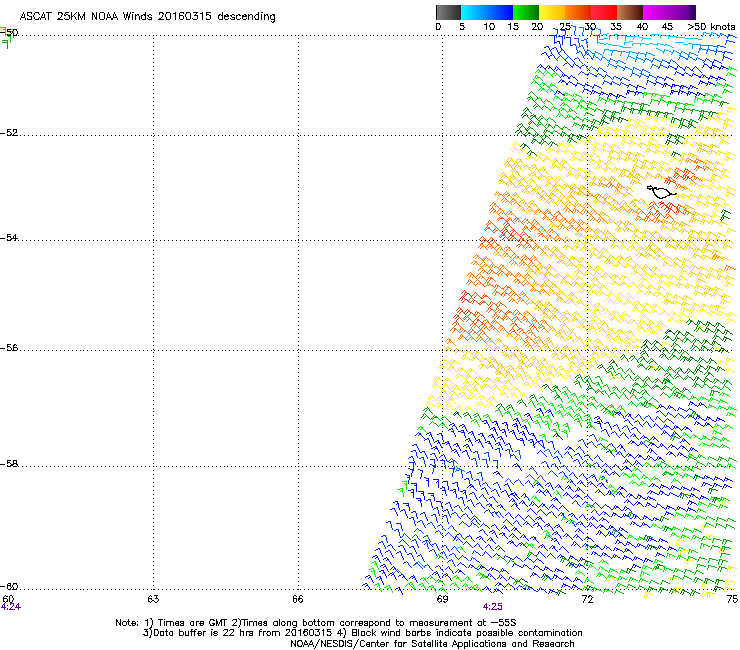Click the black island outline on the map
This screenshot has width=740, height=650.
pyautogui.click(x=661, y=191)
